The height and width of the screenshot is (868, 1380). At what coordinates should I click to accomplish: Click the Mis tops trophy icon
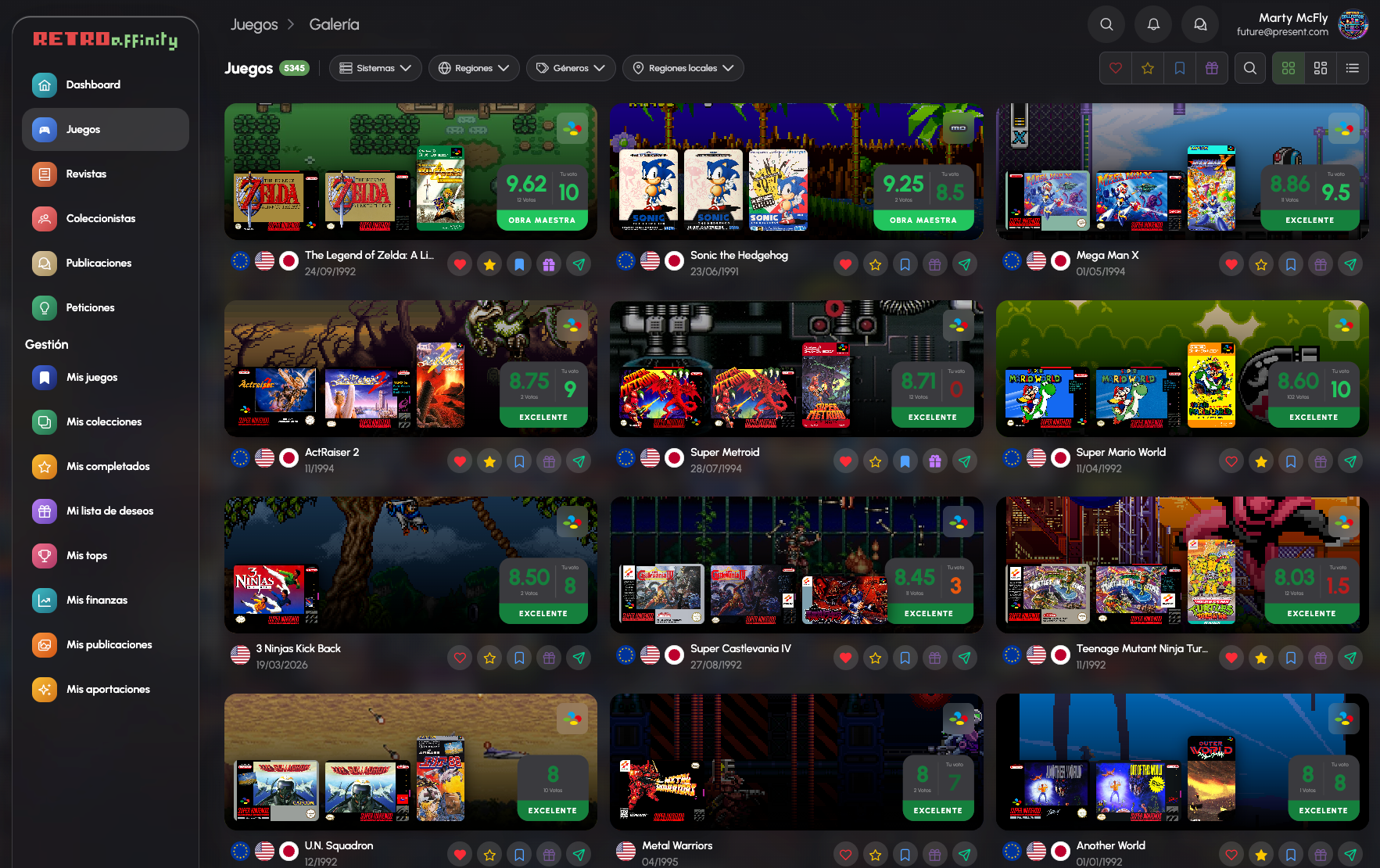(45, 555)
